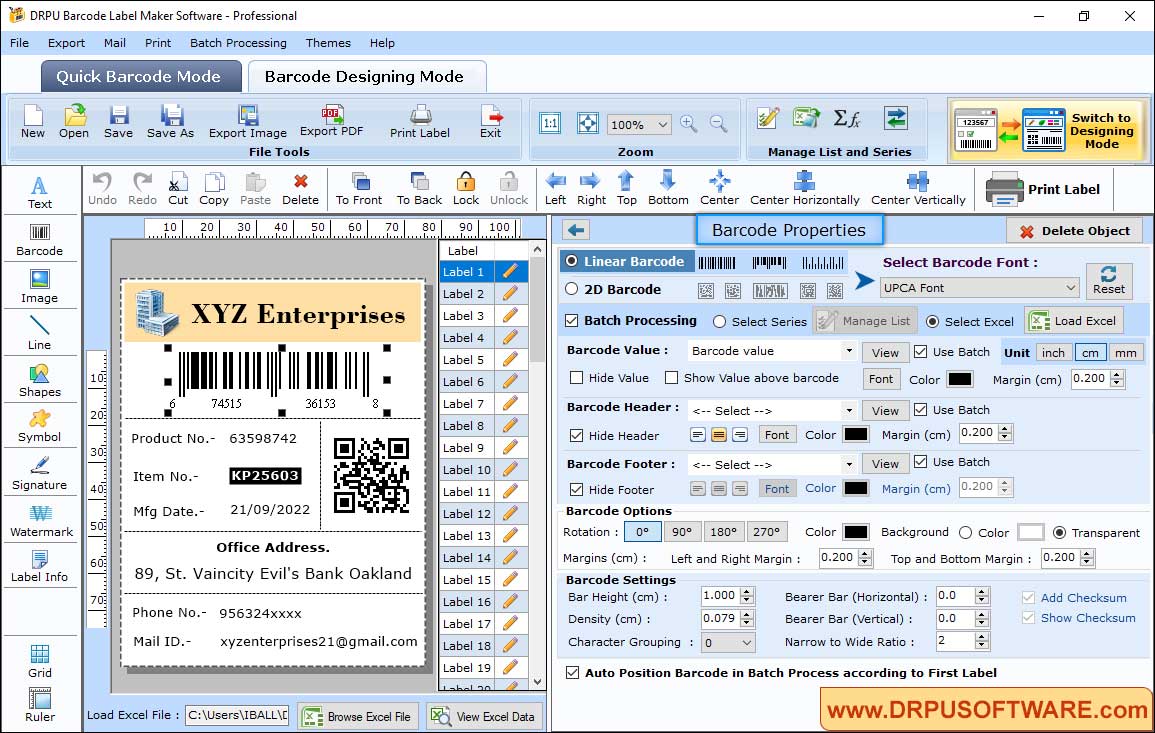Click the Delete Object button

coord(1075,231)
